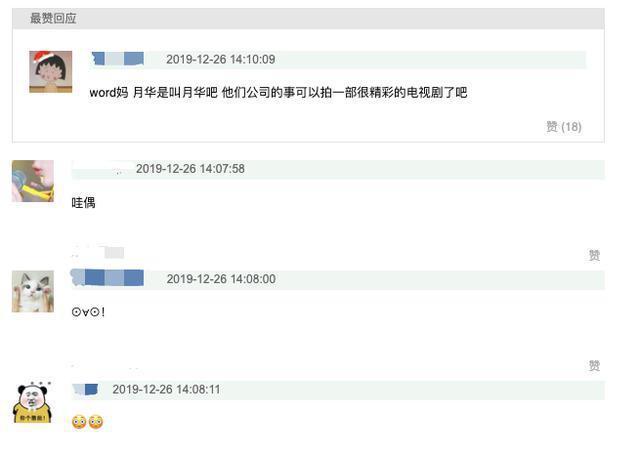Like the top comment with 赞 (18)
Screen dimensions: 640x455
[x=564, y=127]
